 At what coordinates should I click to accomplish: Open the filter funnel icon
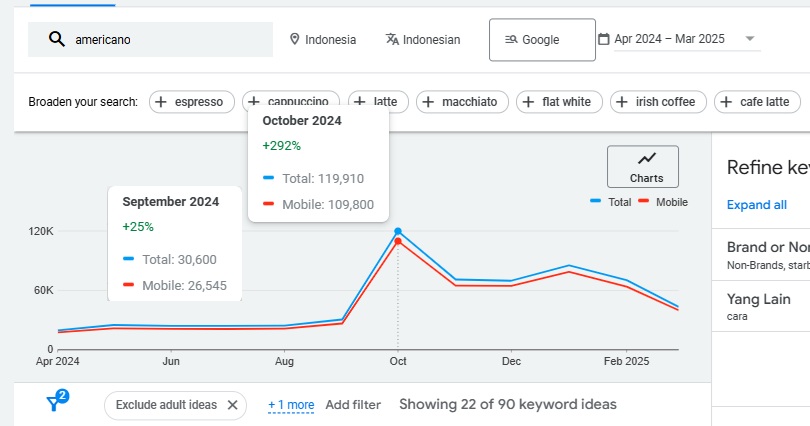point(57,402)
